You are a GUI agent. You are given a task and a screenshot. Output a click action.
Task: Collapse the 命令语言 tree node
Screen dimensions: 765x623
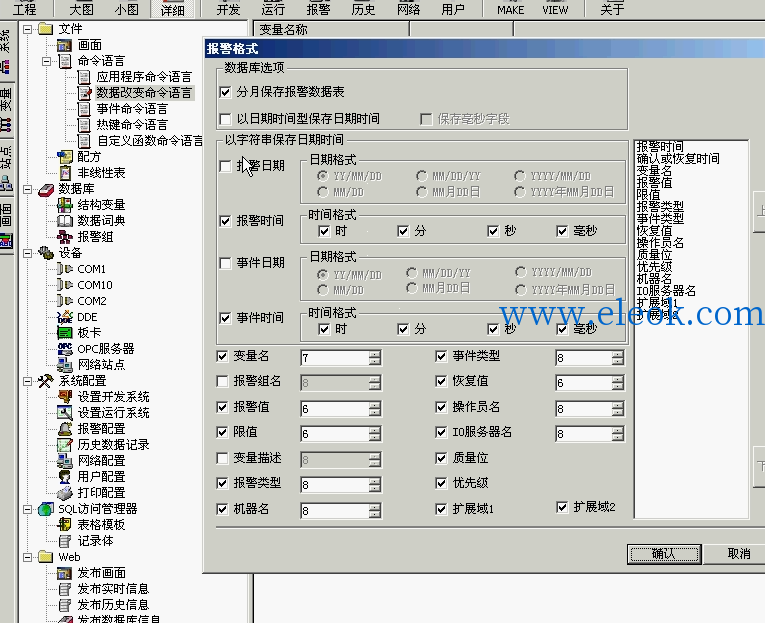(x=47, y=61)
